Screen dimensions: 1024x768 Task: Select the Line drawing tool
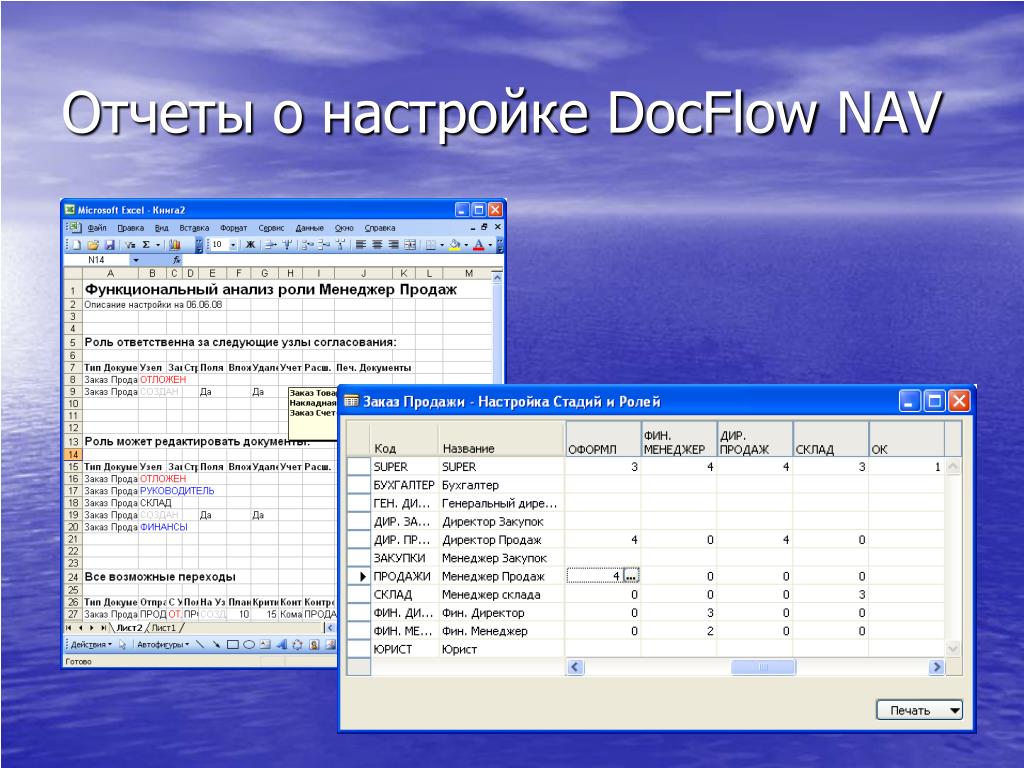[200, 645]
